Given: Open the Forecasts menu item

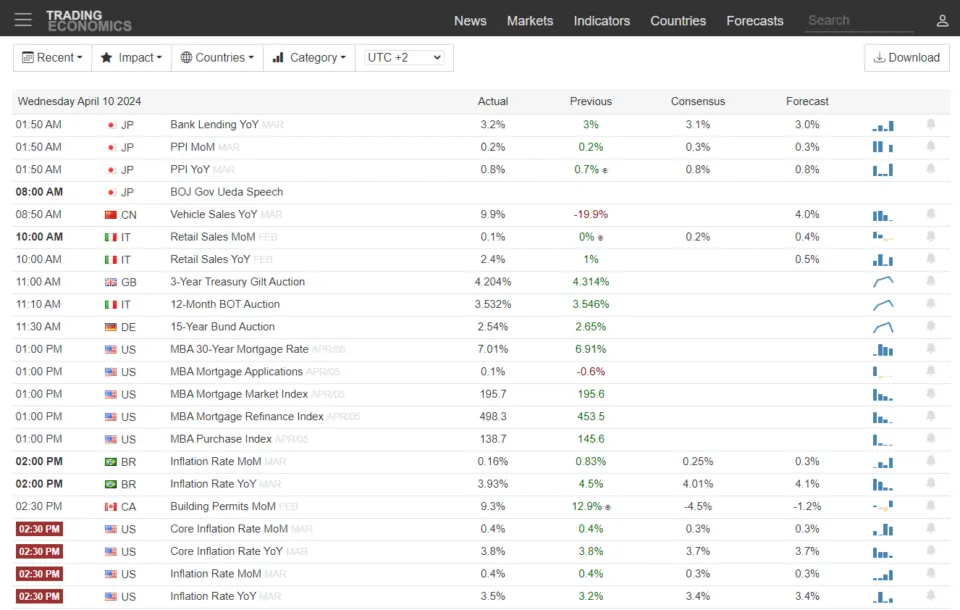Looking at the screenshot, I should tap(755, 20).
